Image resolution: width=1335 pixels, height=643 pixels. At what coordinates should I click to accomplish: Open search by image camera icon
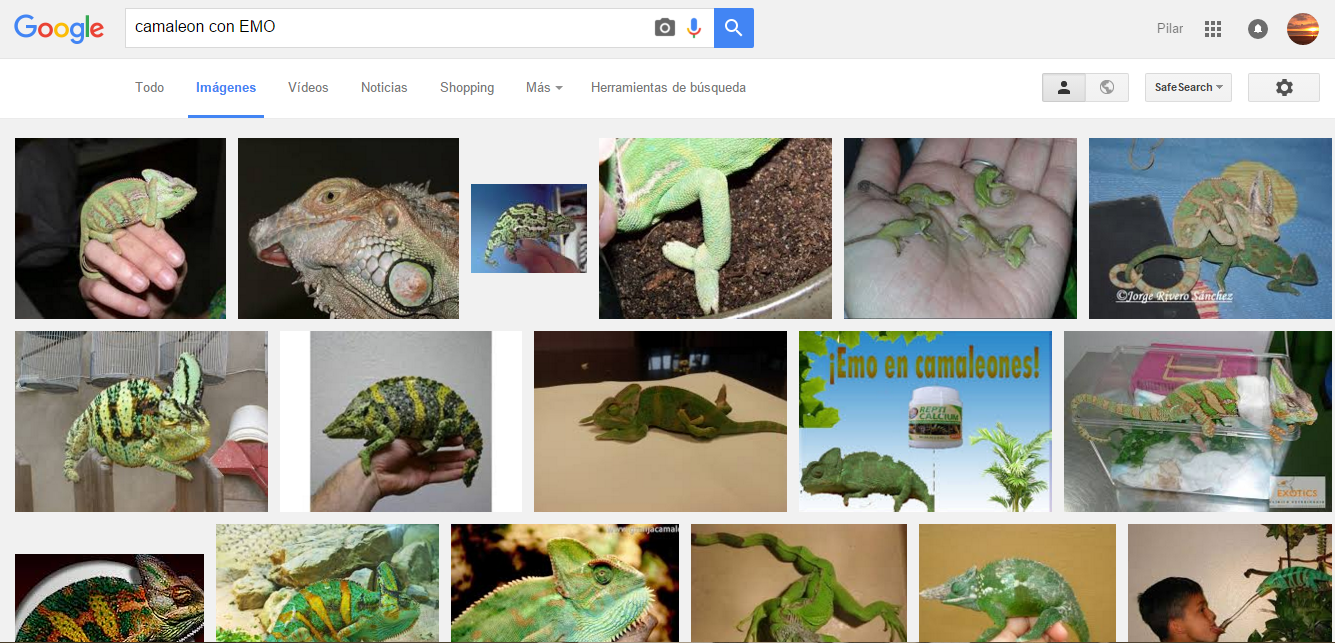[x=665, y=28]
